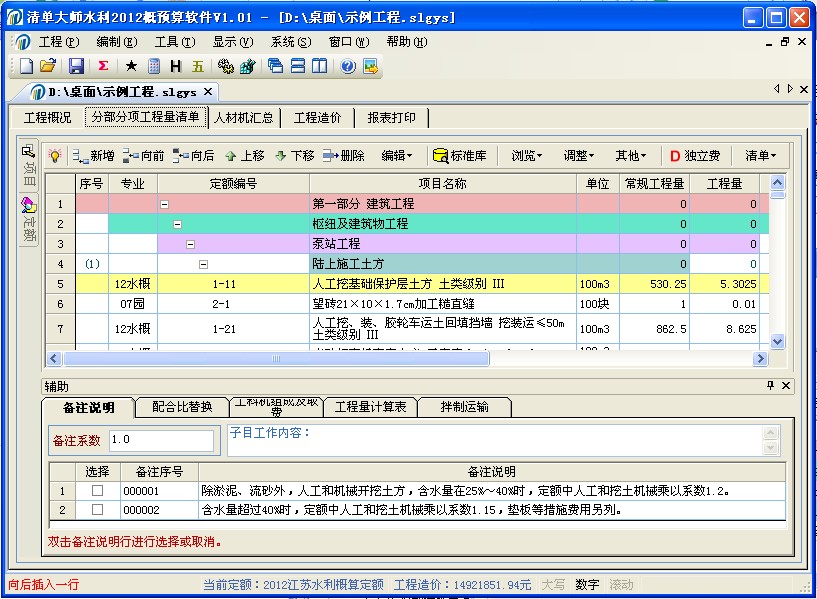Switch to the 工程量计算表 tab
This screenshot has height=599, width=817.
tap(370, 407)
